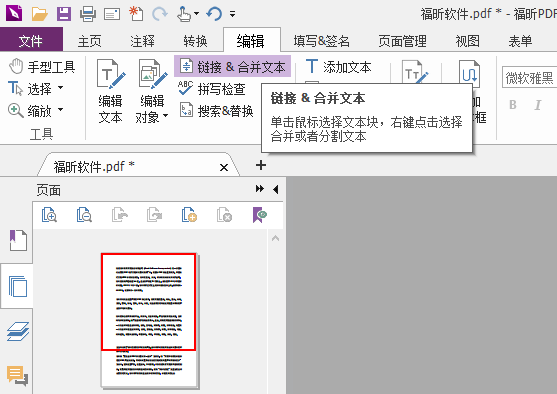Open the bookmarks sidebar panel
Image resolution: width=557 pixels, height=394 pixels.
pyautogui.click(x=18, y=241)
